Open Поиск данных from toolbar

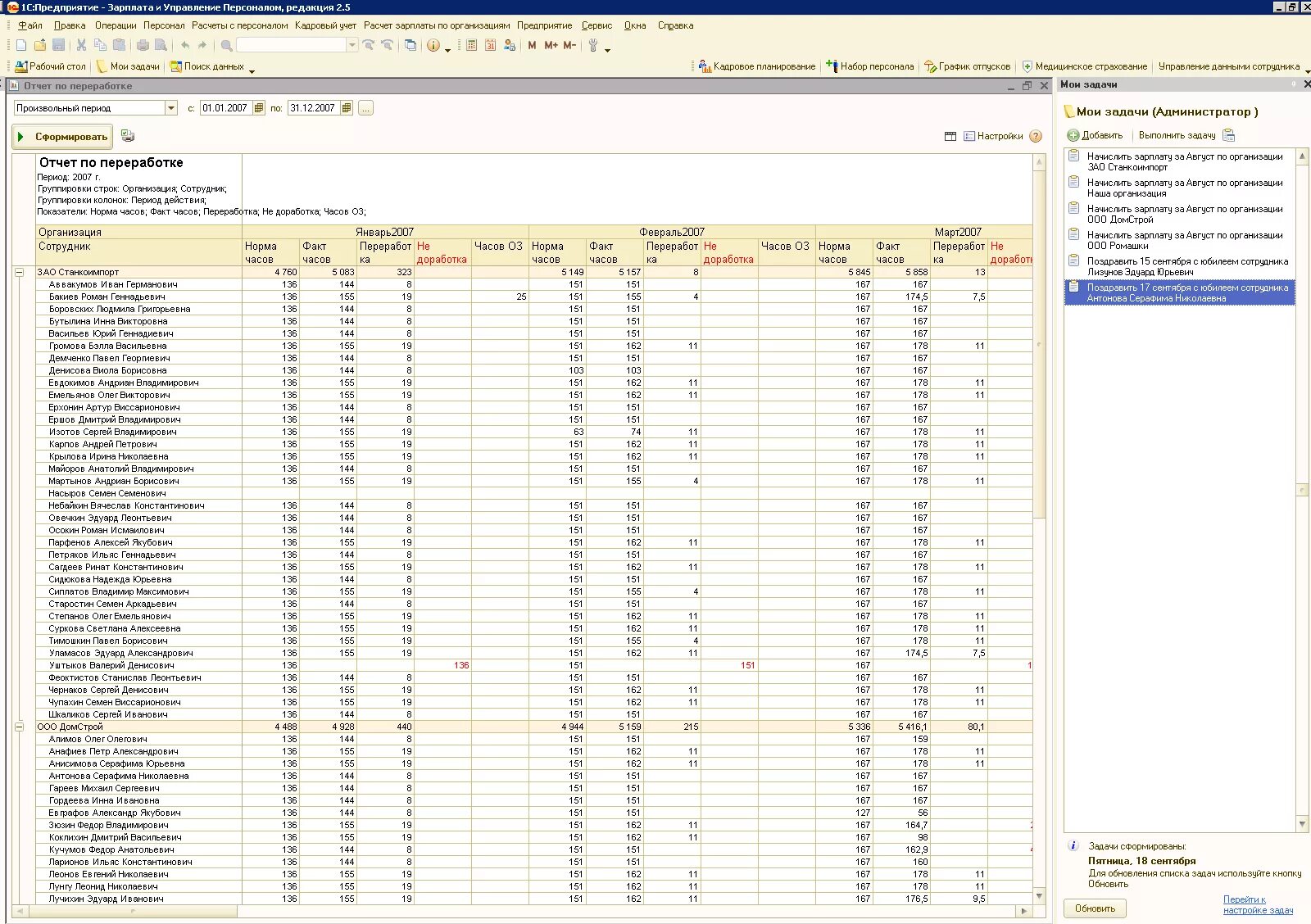coord(207,66)
